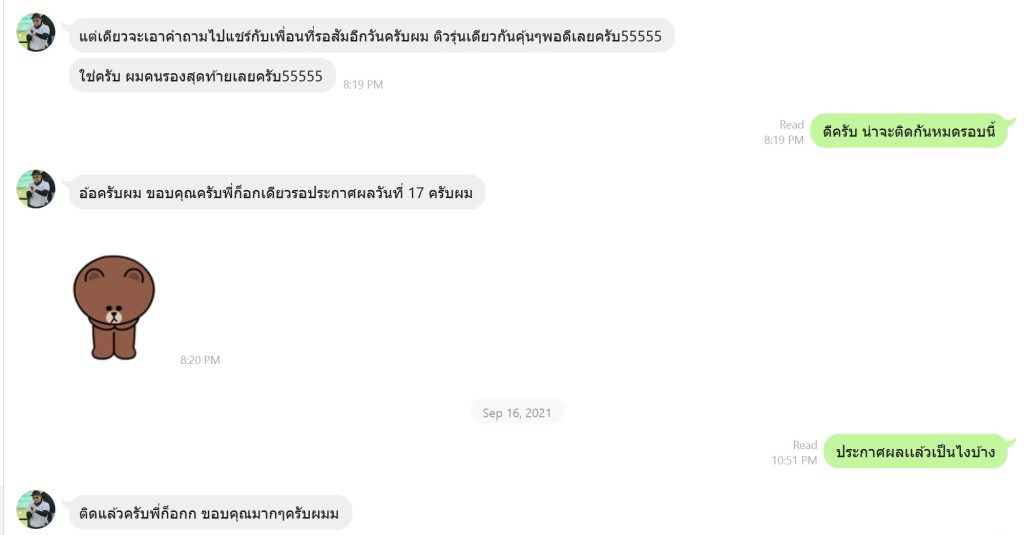The height and width of the screenshot is (535, 1024).
Task: Select green bubble 'ประกาศผลแล้วเป็นไงบ้าง'
Action: pyautogui.click(x=916, y=451)
